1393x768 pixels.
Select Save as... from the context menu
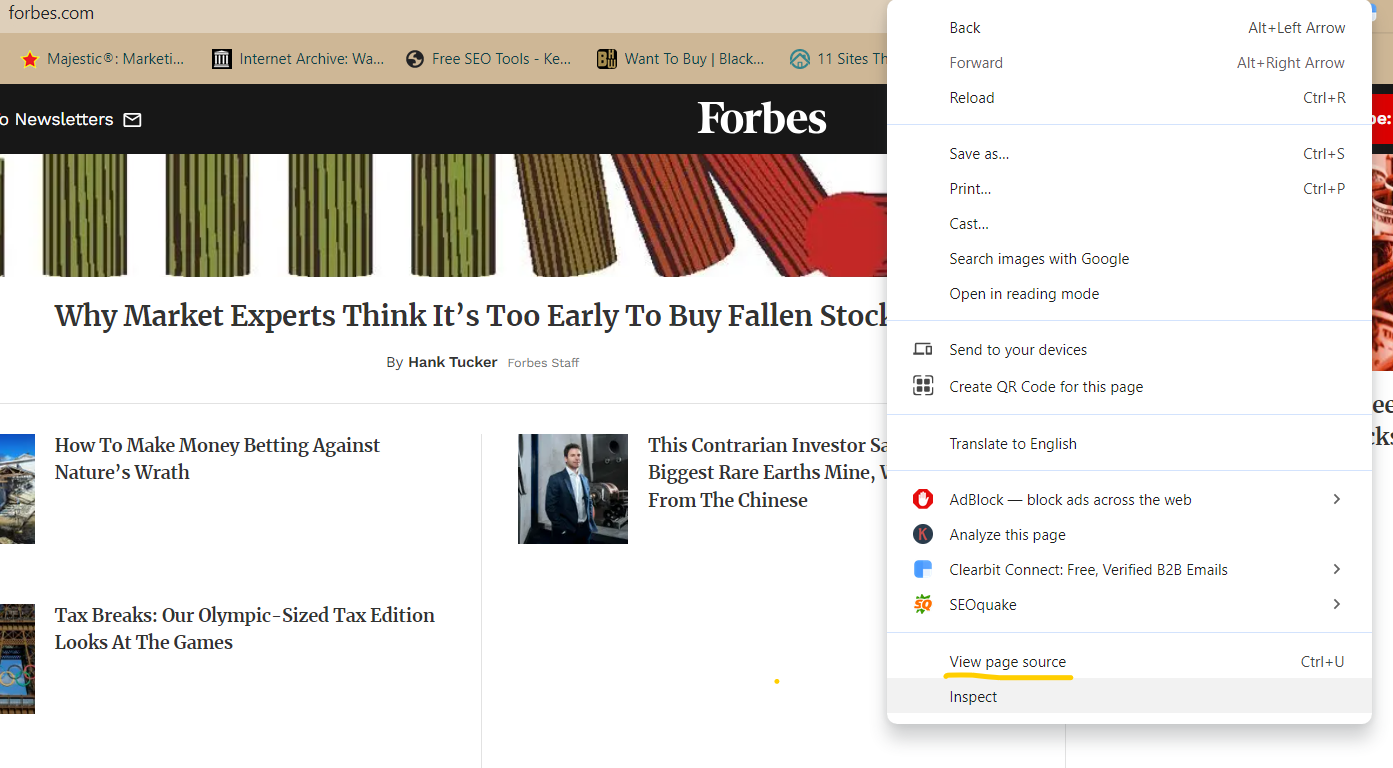pyautogui.click(x=1129, y=154)
